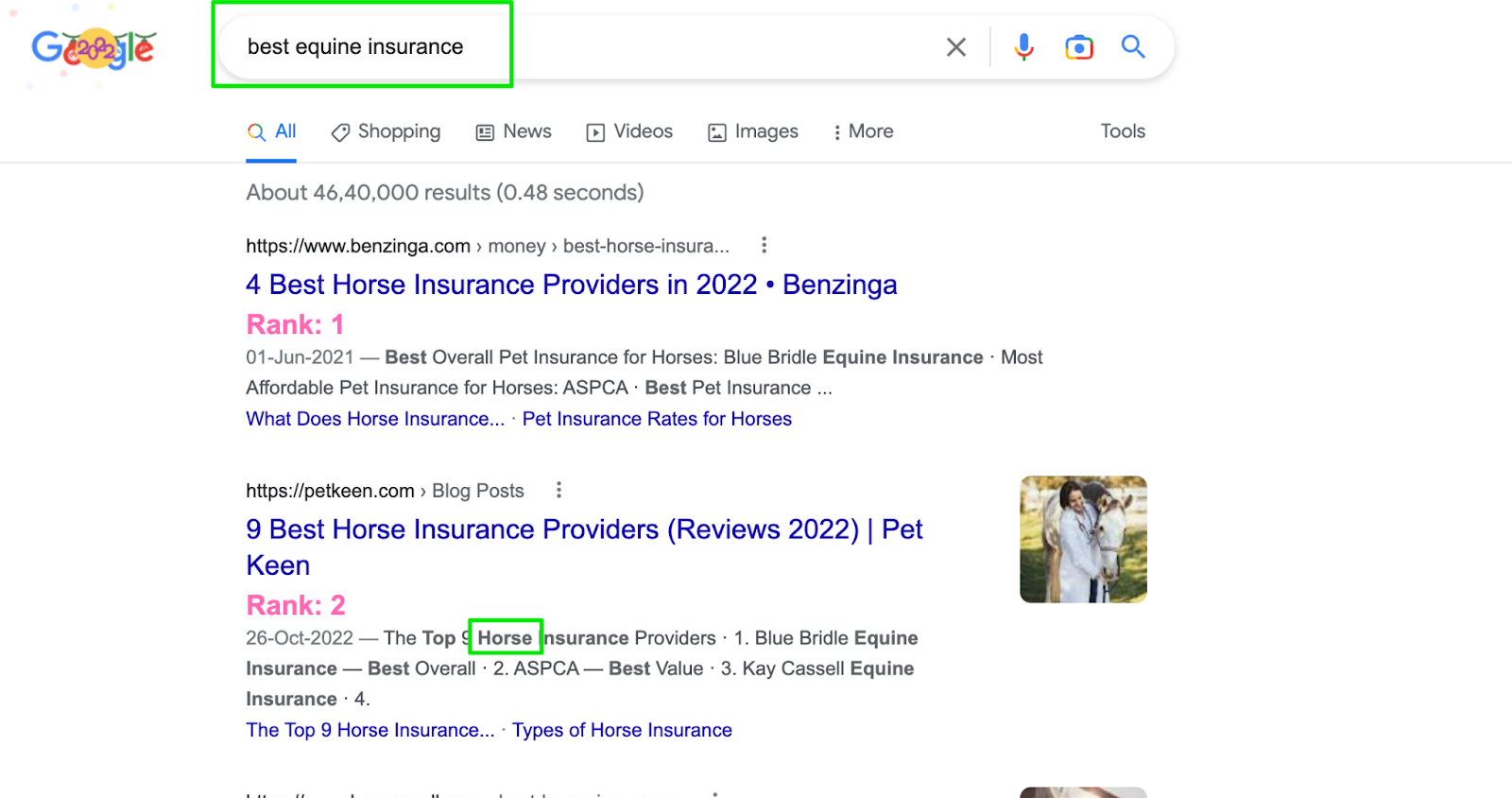Switch to the Shopping tab
The image size is (1512, 798).
point(386,131)
